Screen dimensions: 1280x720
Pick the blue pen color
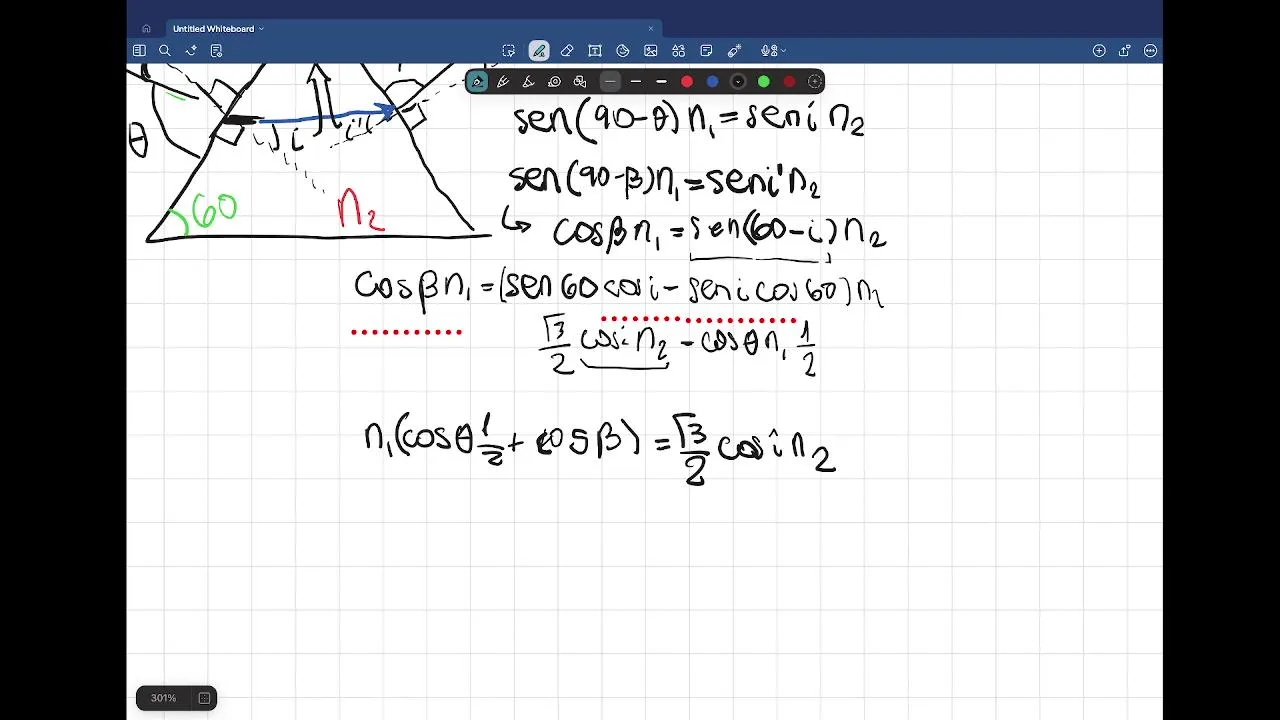click(x=713, y=82)
